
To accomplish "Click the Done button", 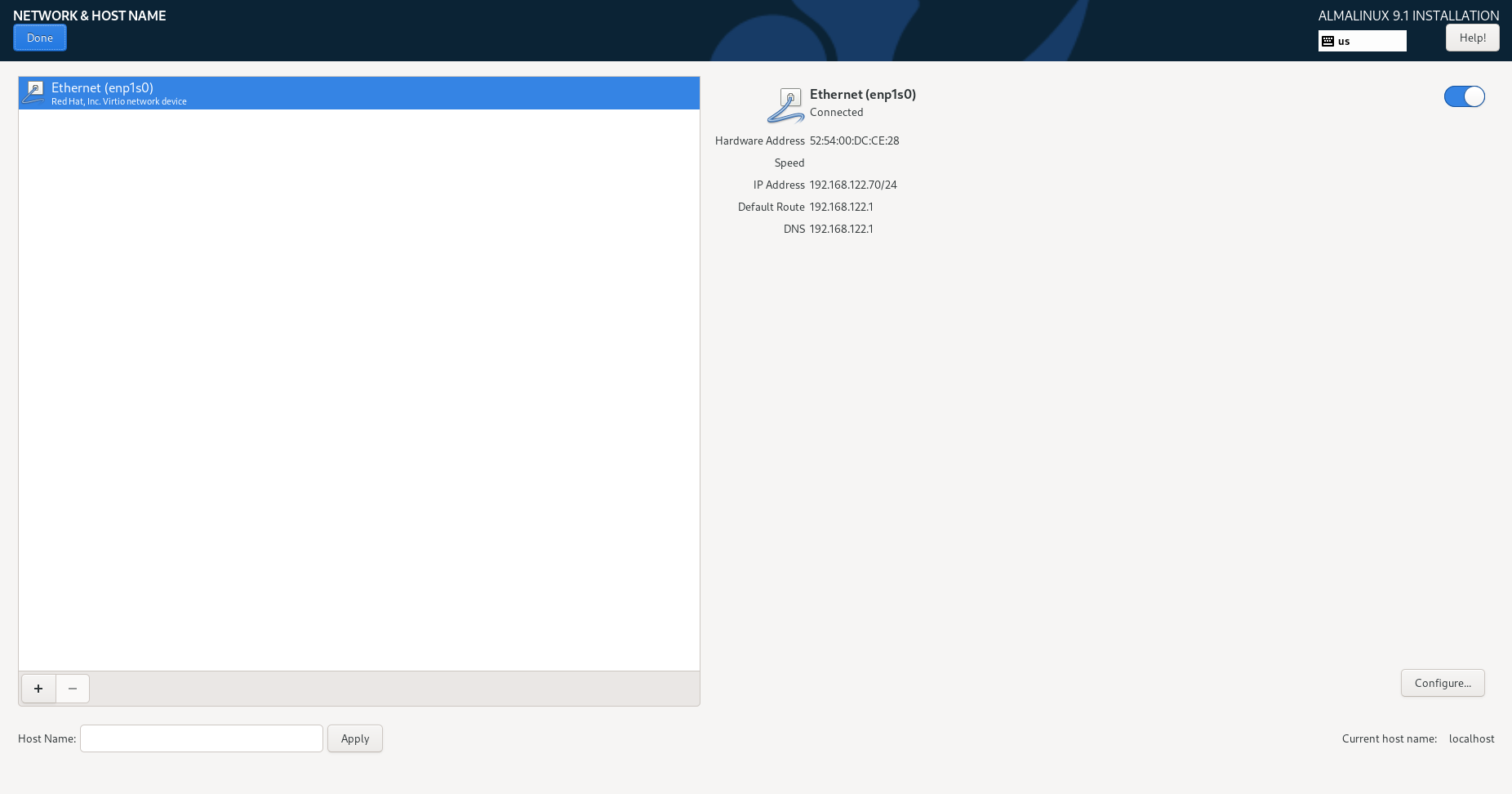I will coord(39,38).
